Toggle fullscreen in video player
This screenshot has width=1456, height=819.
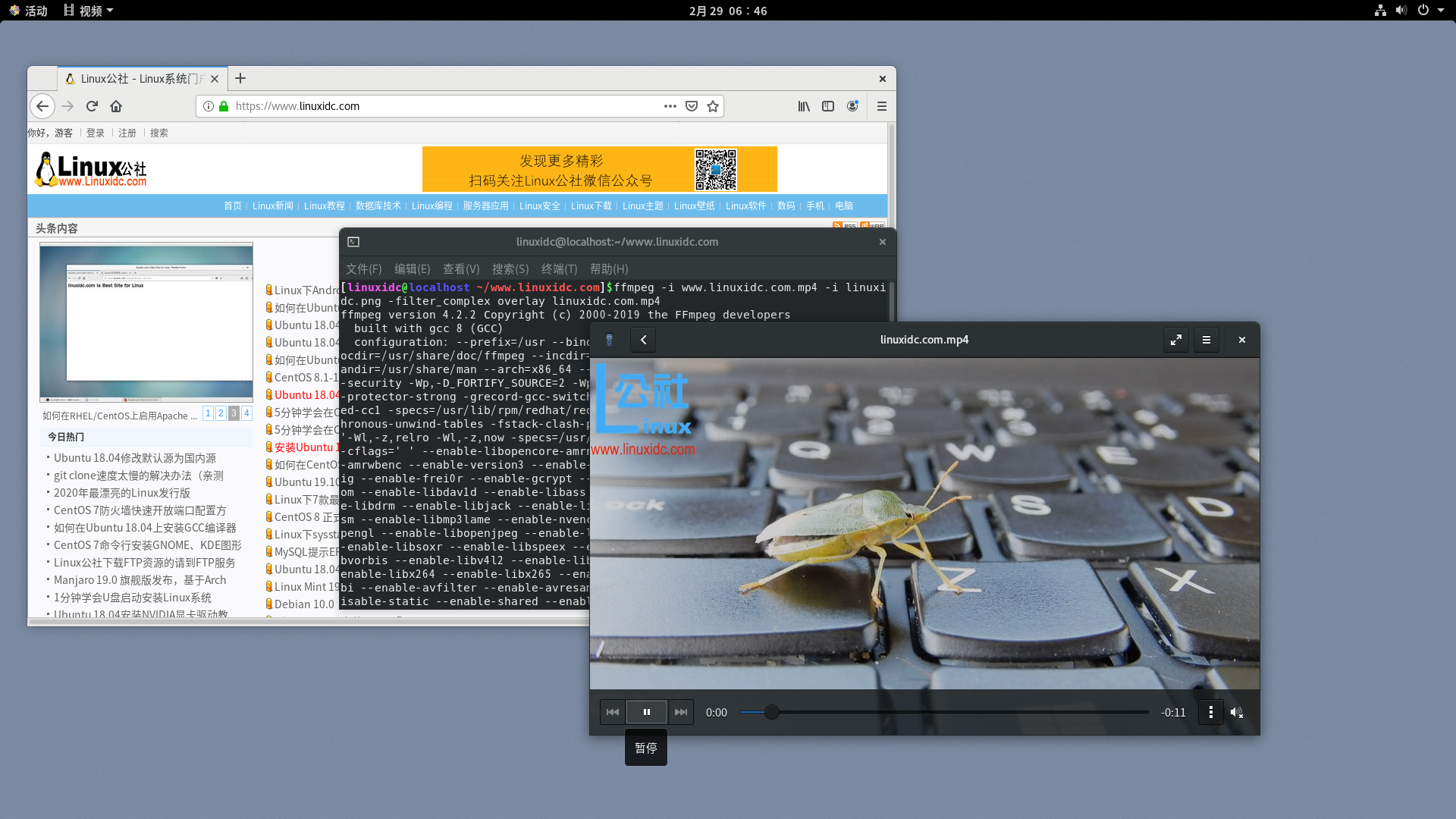tap(1175, 340)
